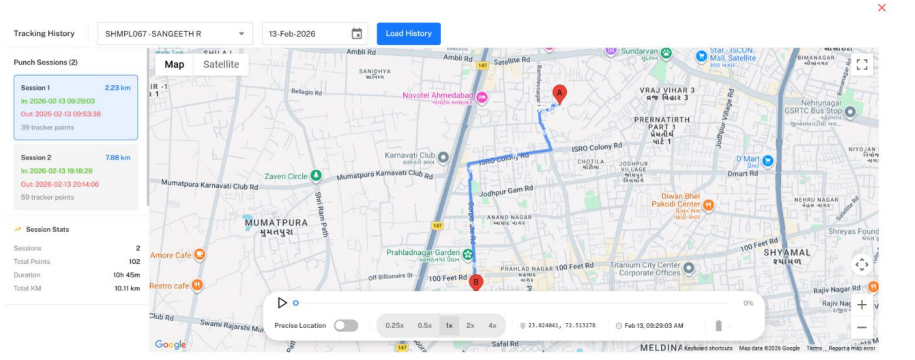Set playback speed to 1x
Screen dimensions: 915x360
pos(449,326)
